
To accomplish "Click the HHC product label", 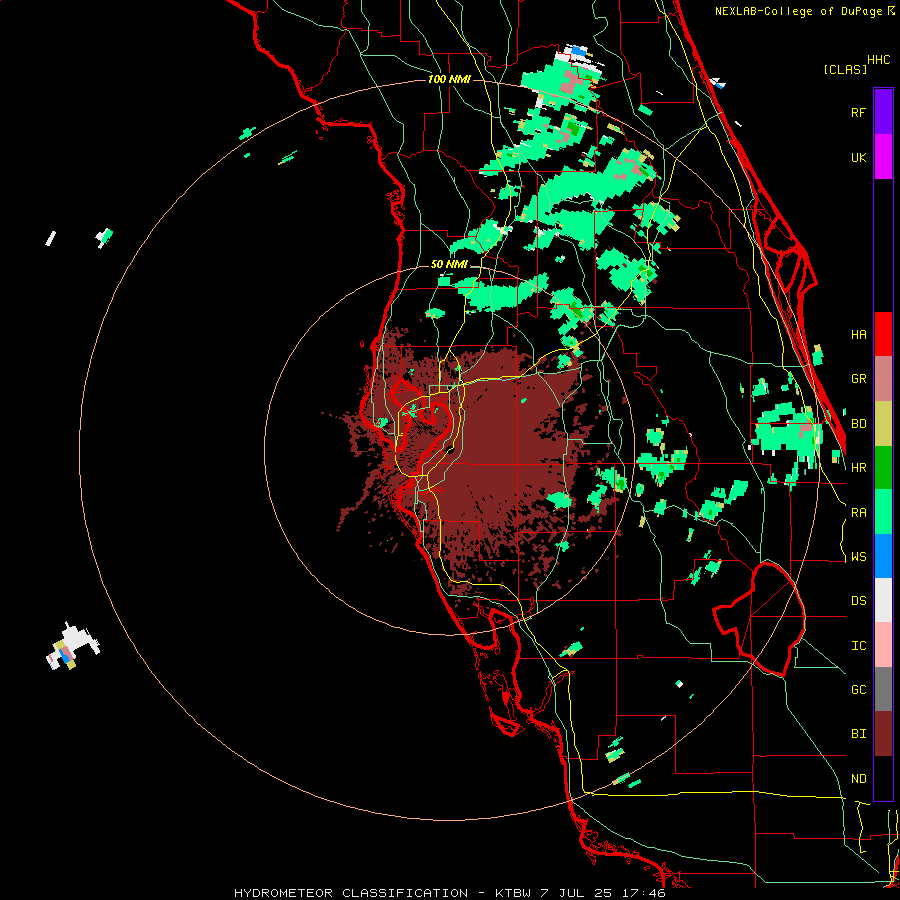I will point(879,60).
